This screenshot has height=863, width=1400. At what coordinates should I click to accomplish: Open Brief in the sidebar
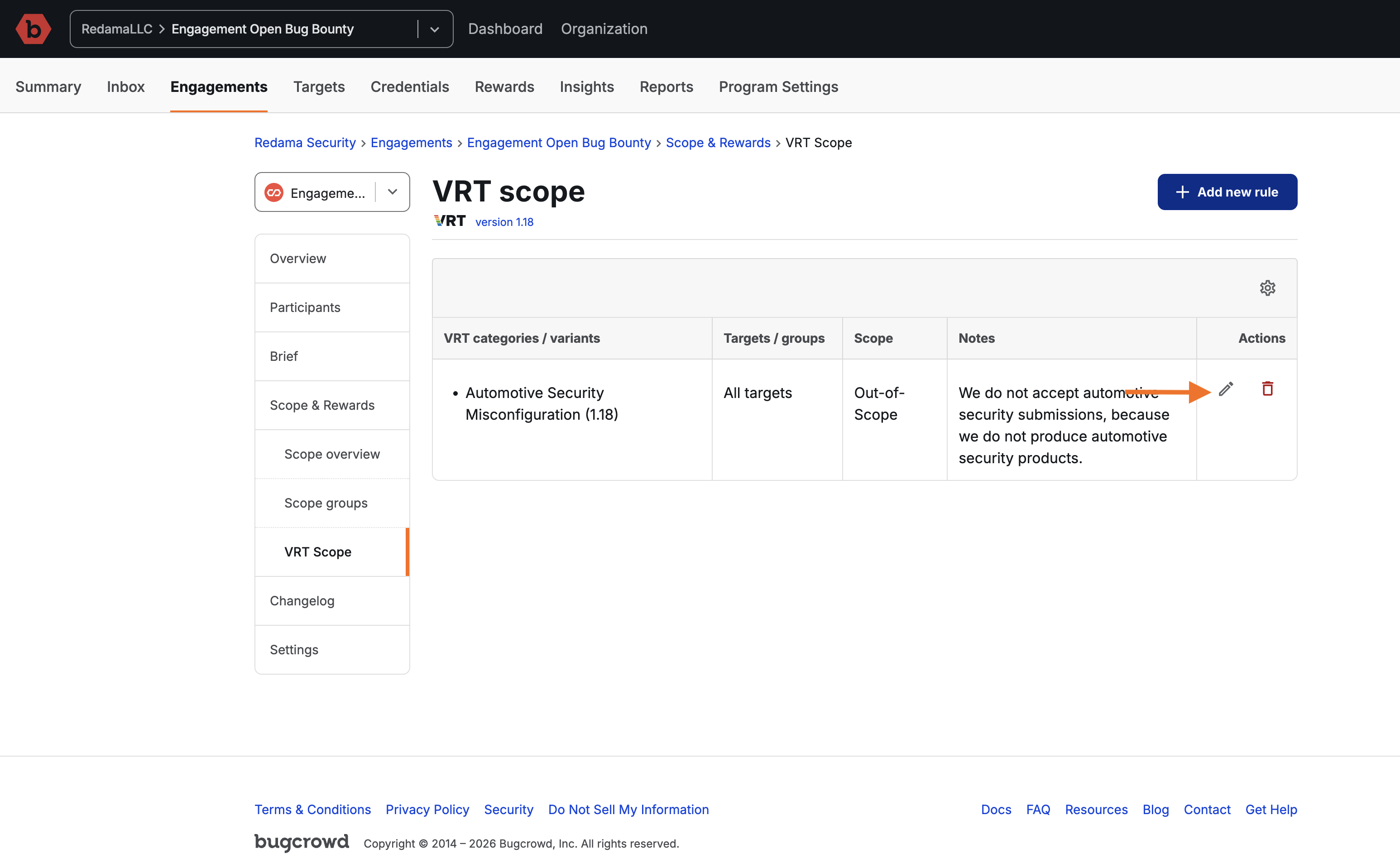click(332, 356)
